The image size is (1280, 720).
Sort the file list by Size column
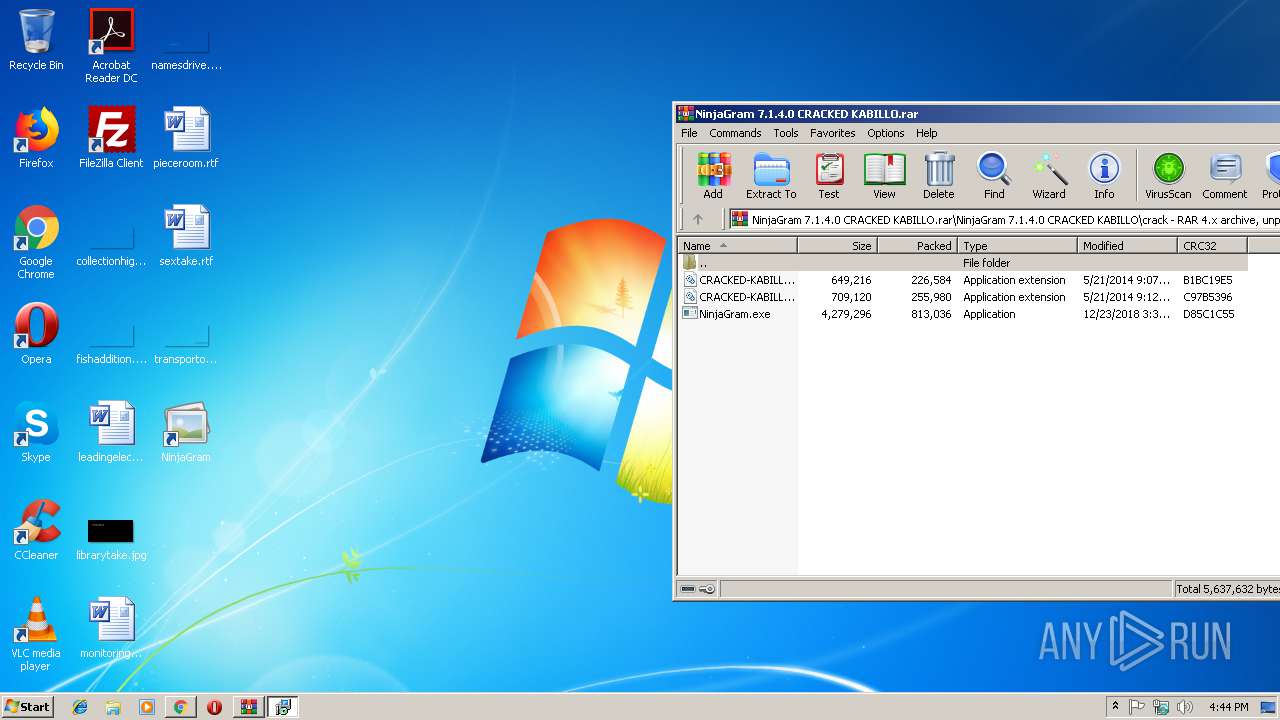pyautogui.click(x=838, y=245)
